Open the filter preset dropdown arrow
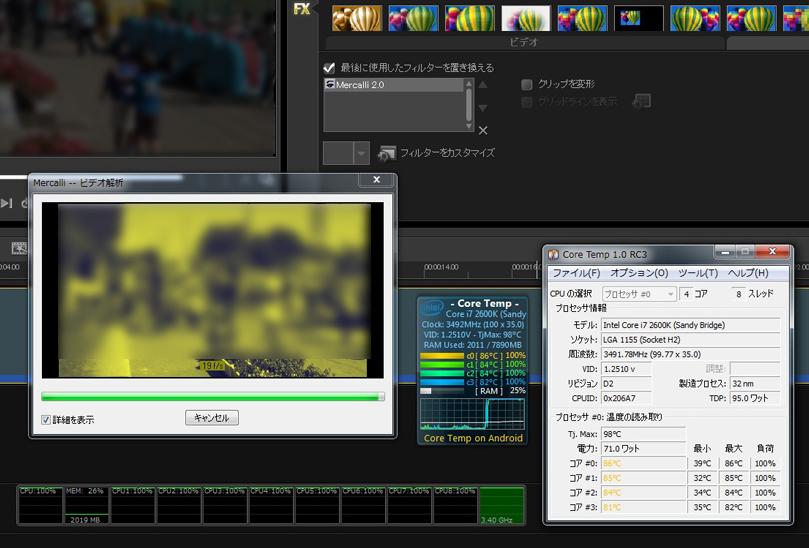The image size is (809, 548). 361,153
